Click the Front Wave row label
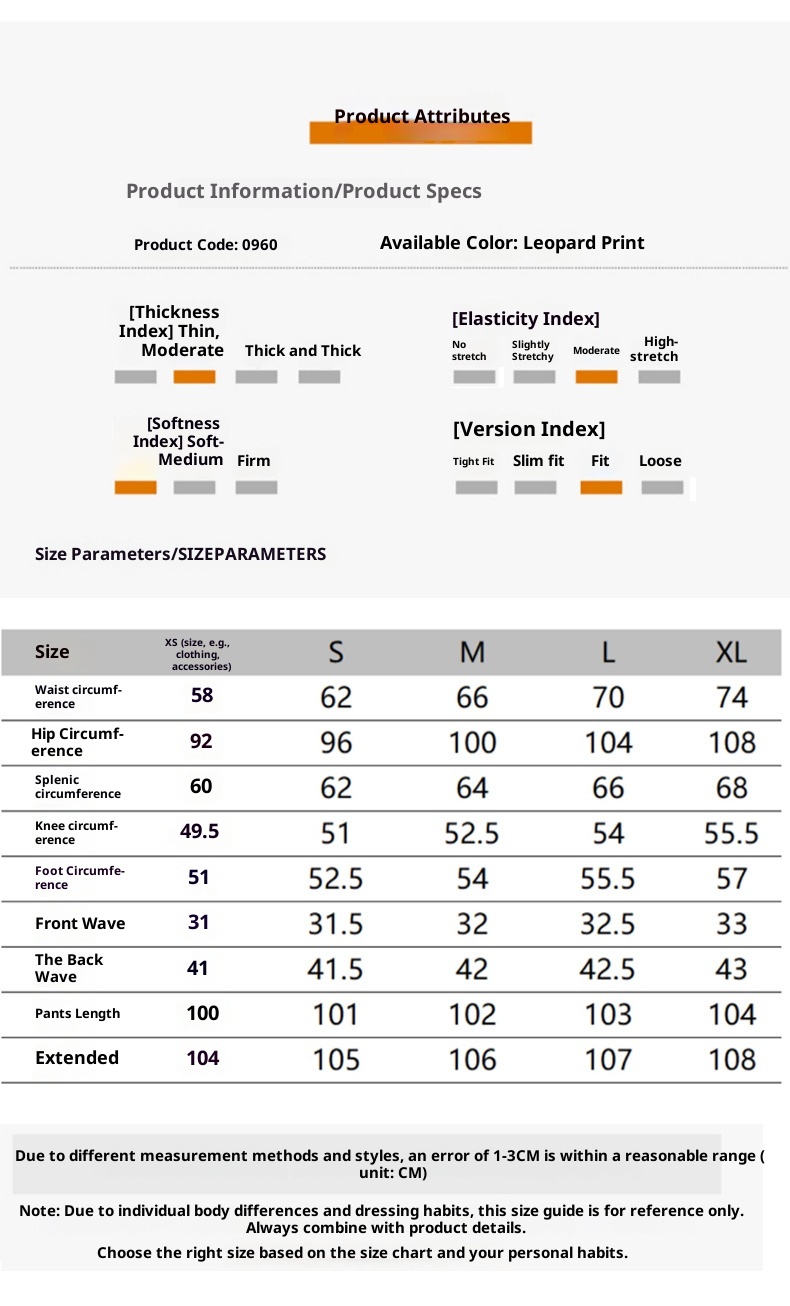This screenshot has width=790, height=1306. 80,924
